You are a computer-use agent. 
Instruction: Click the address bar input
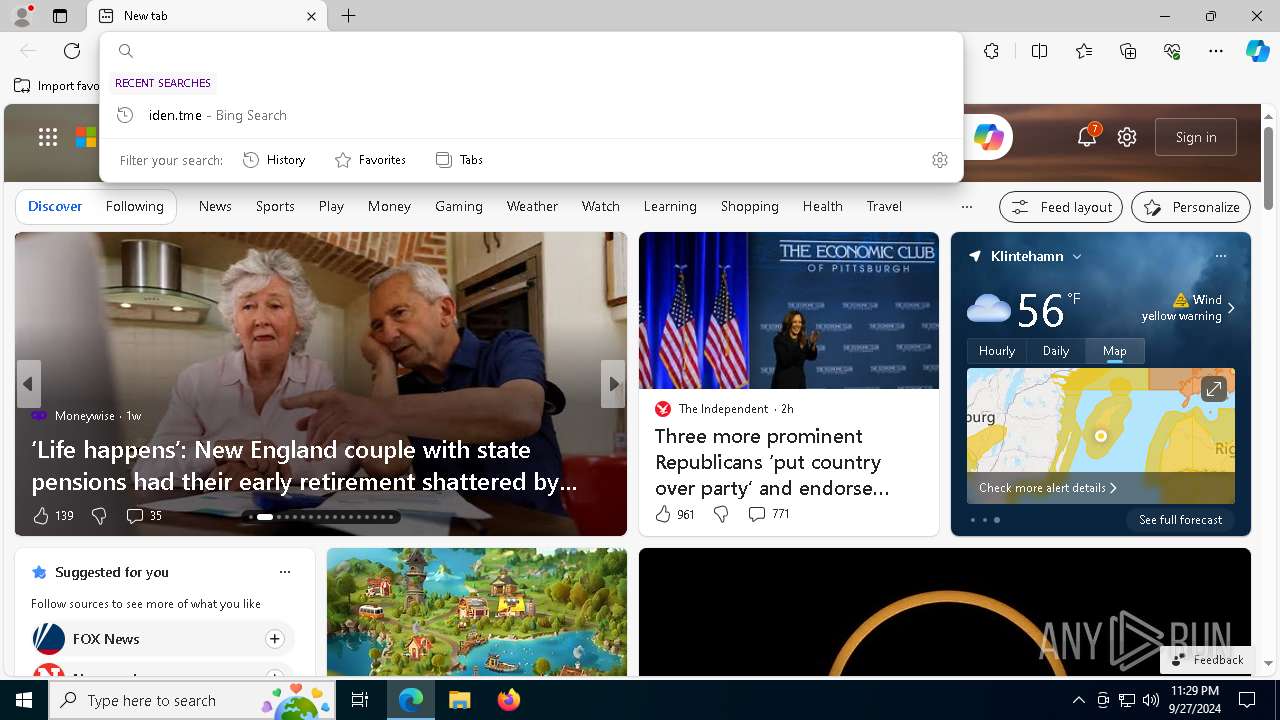(x=545, y=51)
